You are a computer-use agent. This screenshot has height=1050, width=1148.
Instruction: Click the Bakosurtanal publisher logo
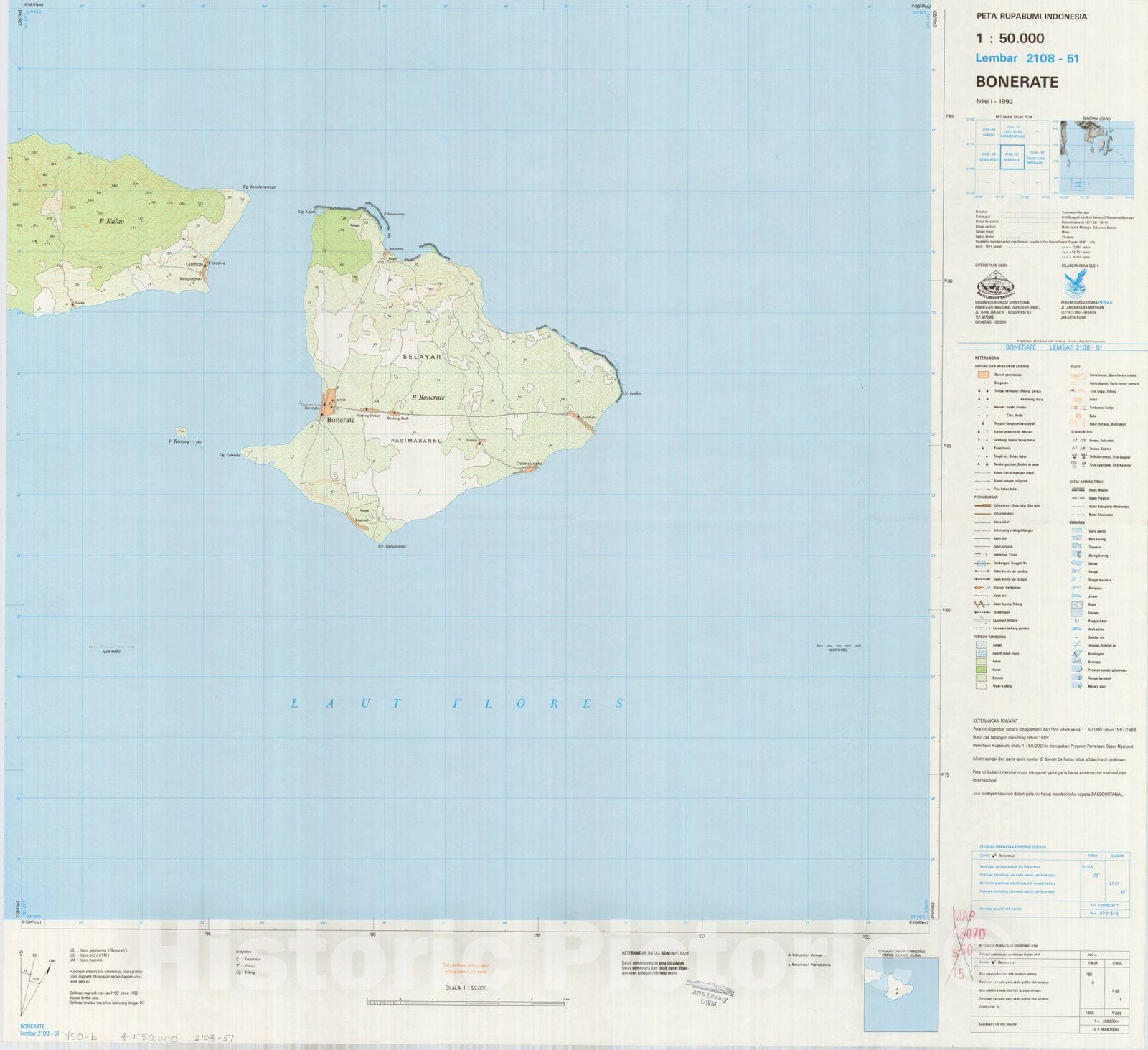pyautogui.click(x=999, y=285)
